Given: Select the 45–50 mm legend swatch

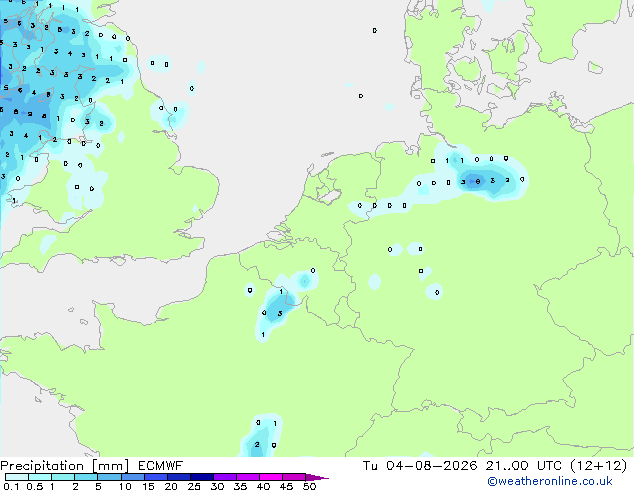Looking at the screenshot, I should point(294,477).
